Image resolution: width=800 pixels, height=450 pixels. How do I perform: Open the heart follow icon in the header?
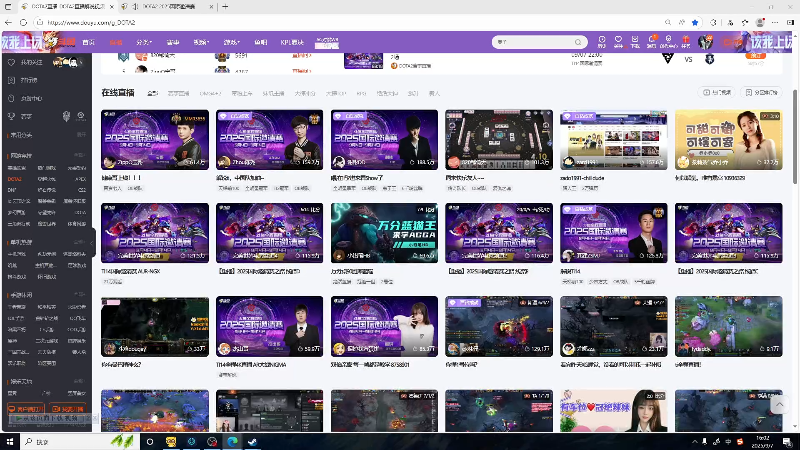[x=618, y=41]
